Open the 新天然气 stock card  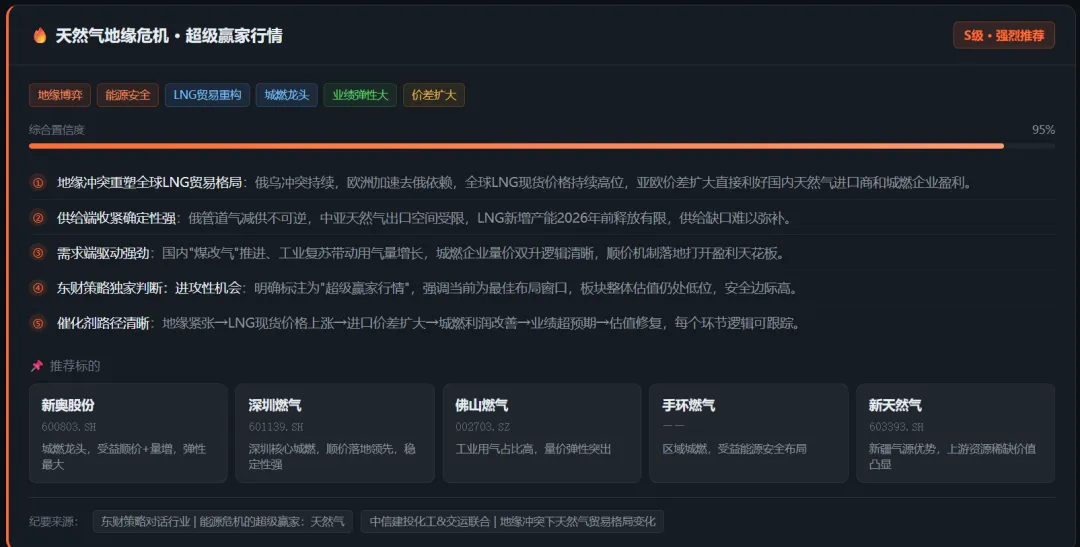tap(955, 433)
